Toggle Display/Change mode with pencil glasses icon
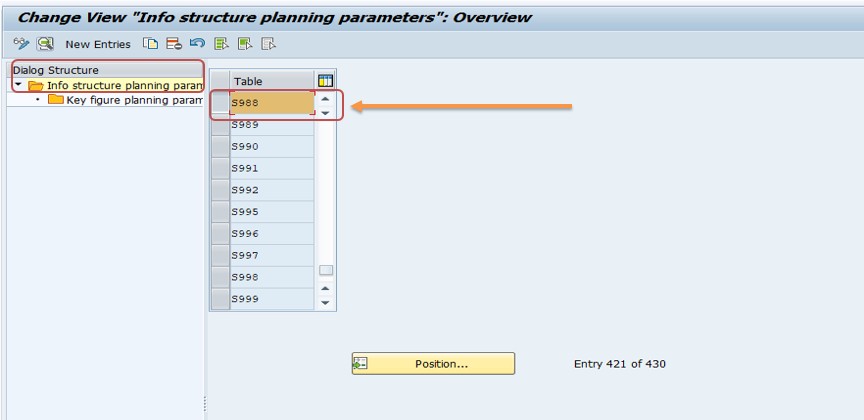The image size is (864, 420). point(21,44)
